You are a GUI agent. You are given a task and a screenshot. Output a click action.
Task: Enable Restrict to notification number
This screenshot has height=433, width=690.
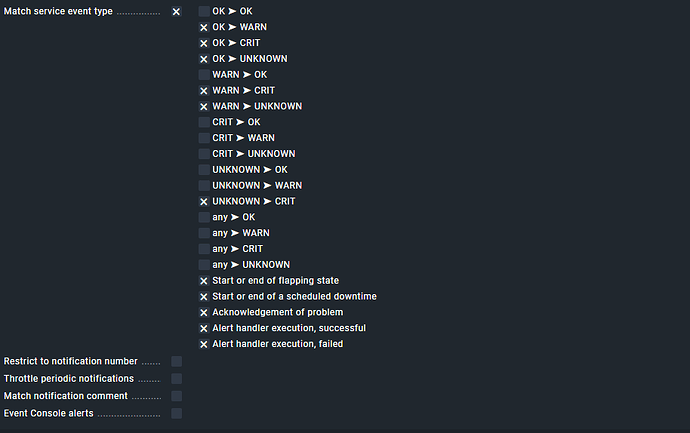[176, 361]
